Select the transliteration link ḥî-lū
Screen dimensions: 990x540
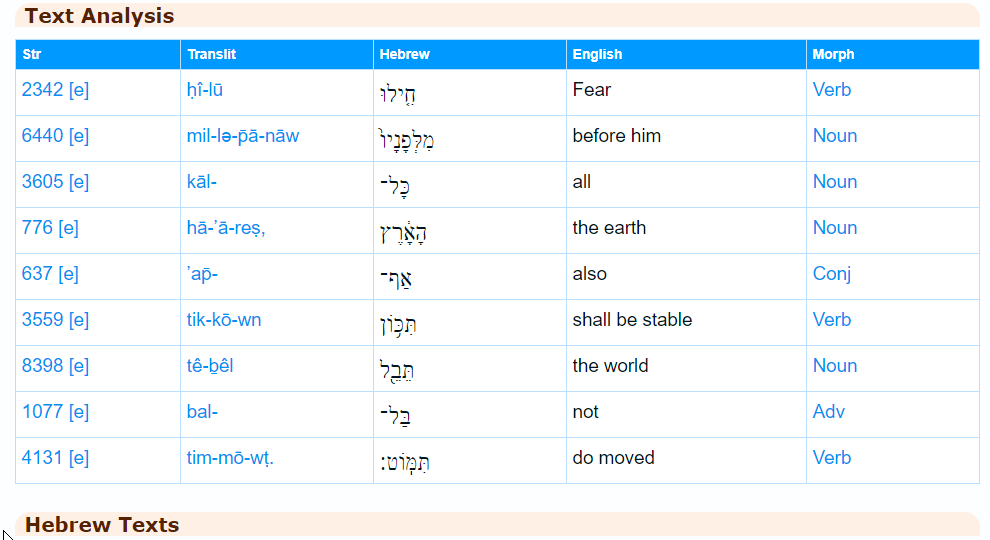[205, 90]
